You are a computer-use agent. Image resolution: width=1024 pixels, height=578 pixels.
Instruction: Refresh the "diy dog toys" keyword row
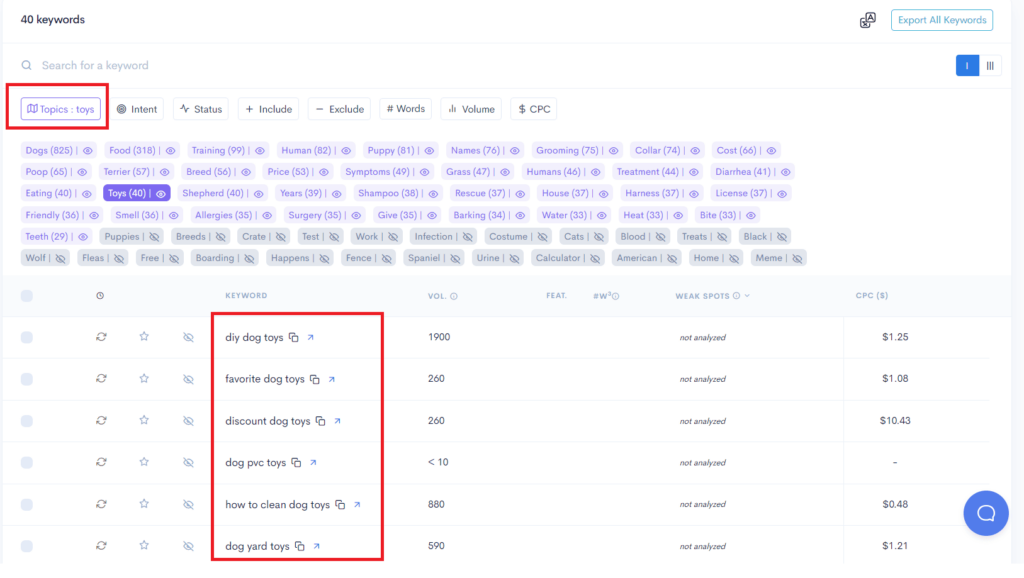[101, 337]
